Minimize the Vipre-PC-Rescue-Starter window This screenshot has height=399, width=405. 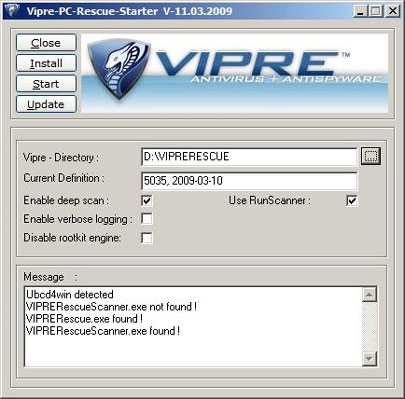point(360,11)
